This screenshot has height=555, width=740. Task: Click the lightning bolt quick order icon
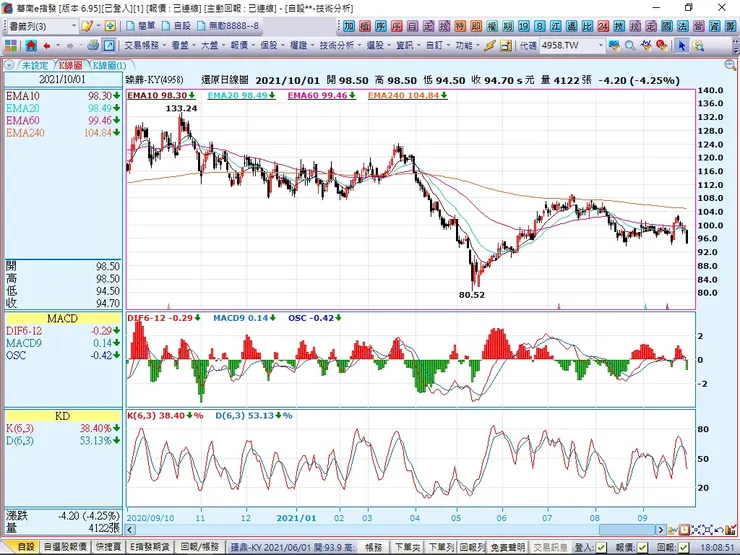490,45
